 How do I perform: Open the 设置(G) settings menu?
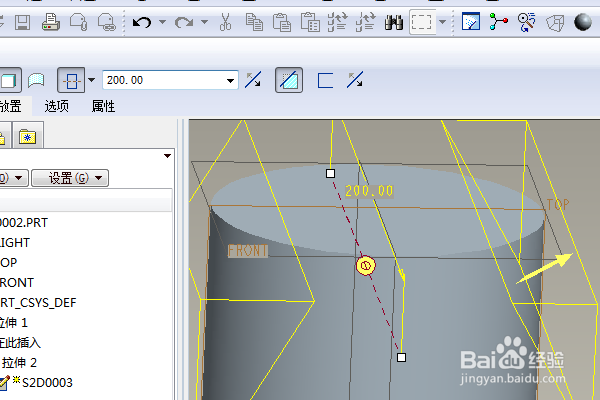tap(70, 178)
